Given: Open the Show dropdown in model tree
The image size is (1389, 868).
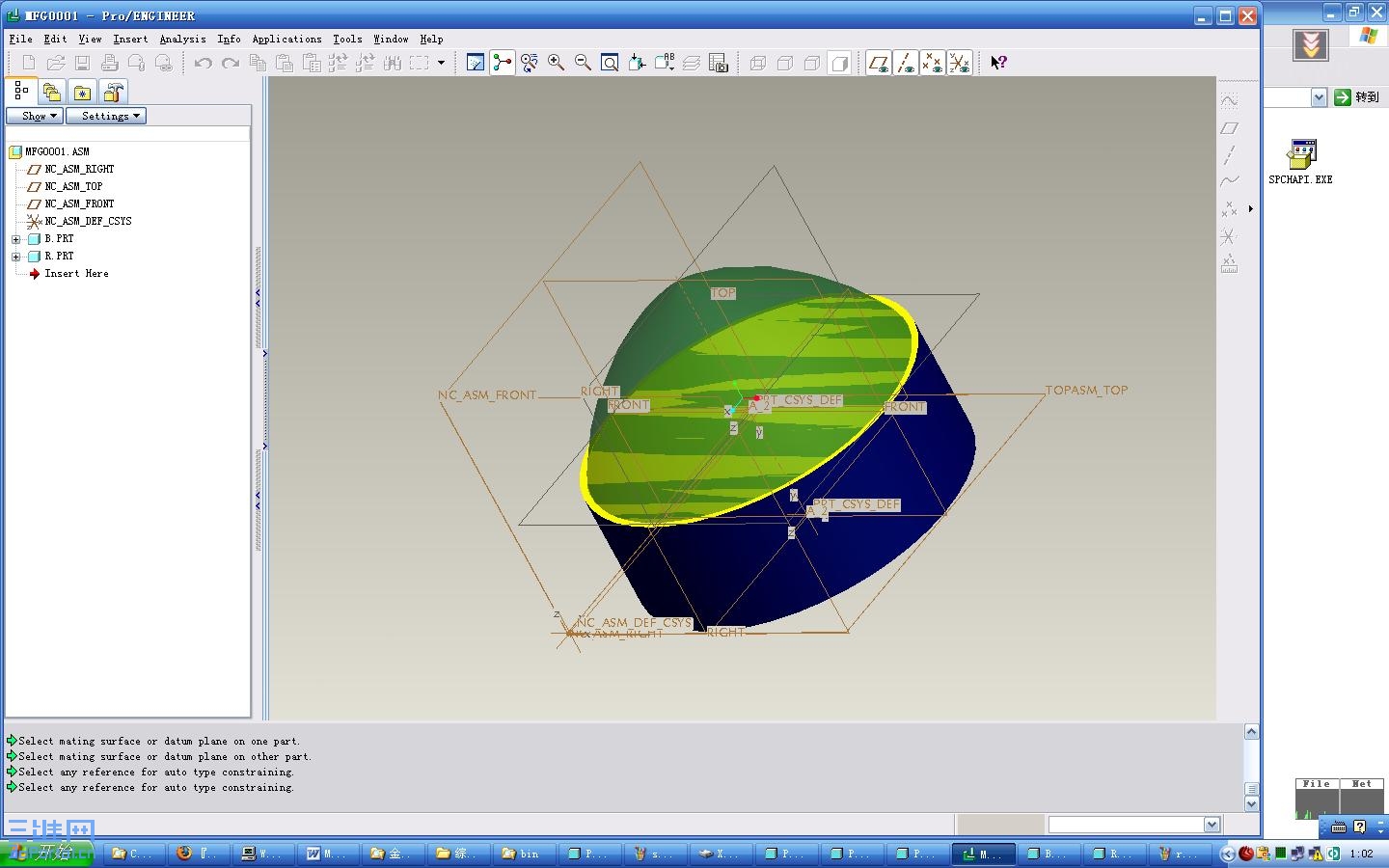Looking at the screenshot, I should [x=35, y=116].
